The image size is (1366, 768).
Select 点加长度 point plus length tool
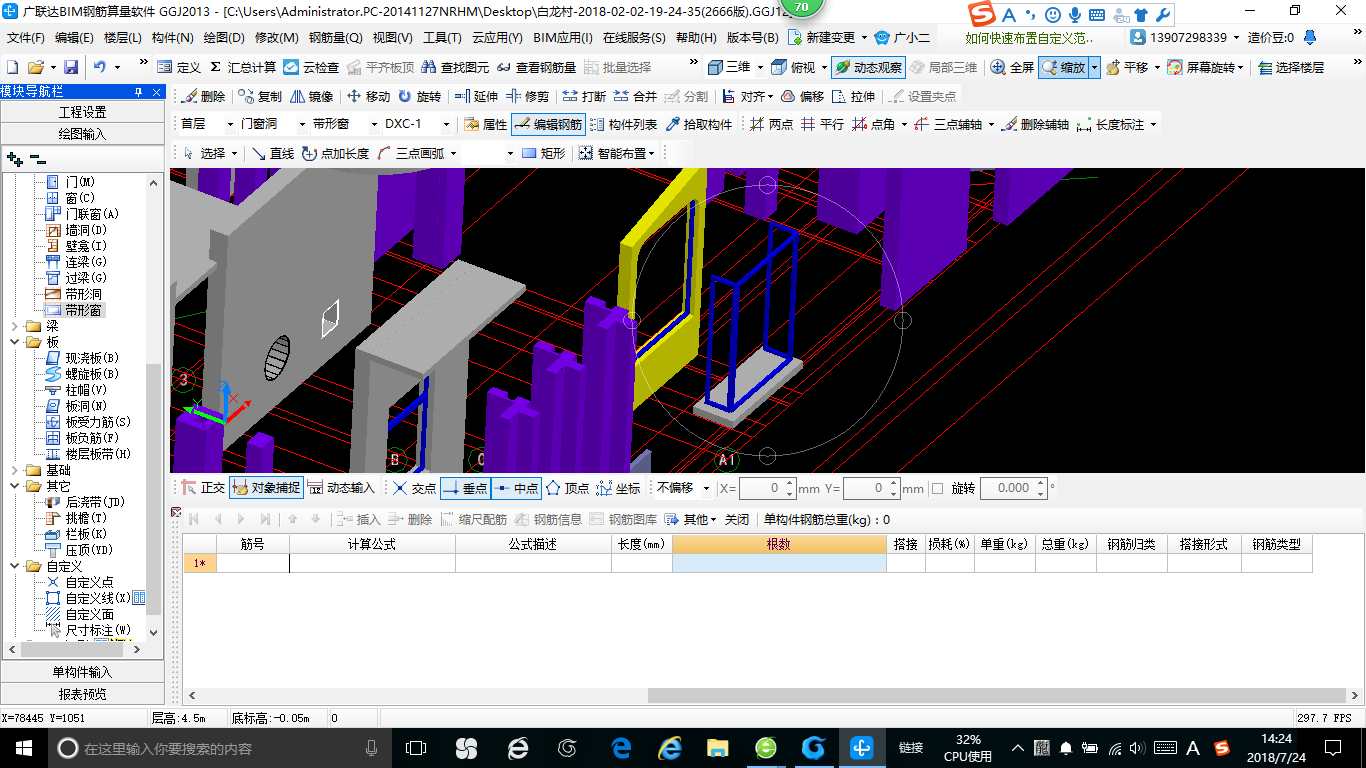coord(336,153)
